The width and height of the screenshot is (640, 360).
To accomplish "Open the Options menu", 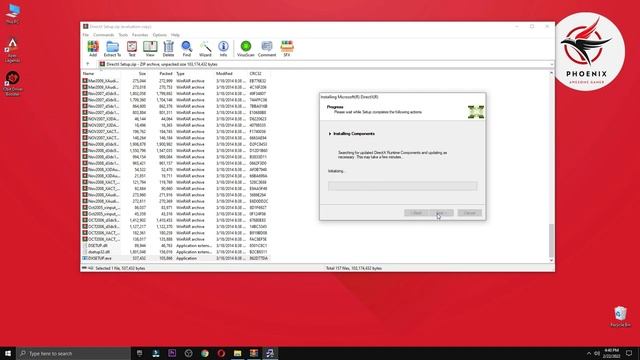I will coord(160,35).
